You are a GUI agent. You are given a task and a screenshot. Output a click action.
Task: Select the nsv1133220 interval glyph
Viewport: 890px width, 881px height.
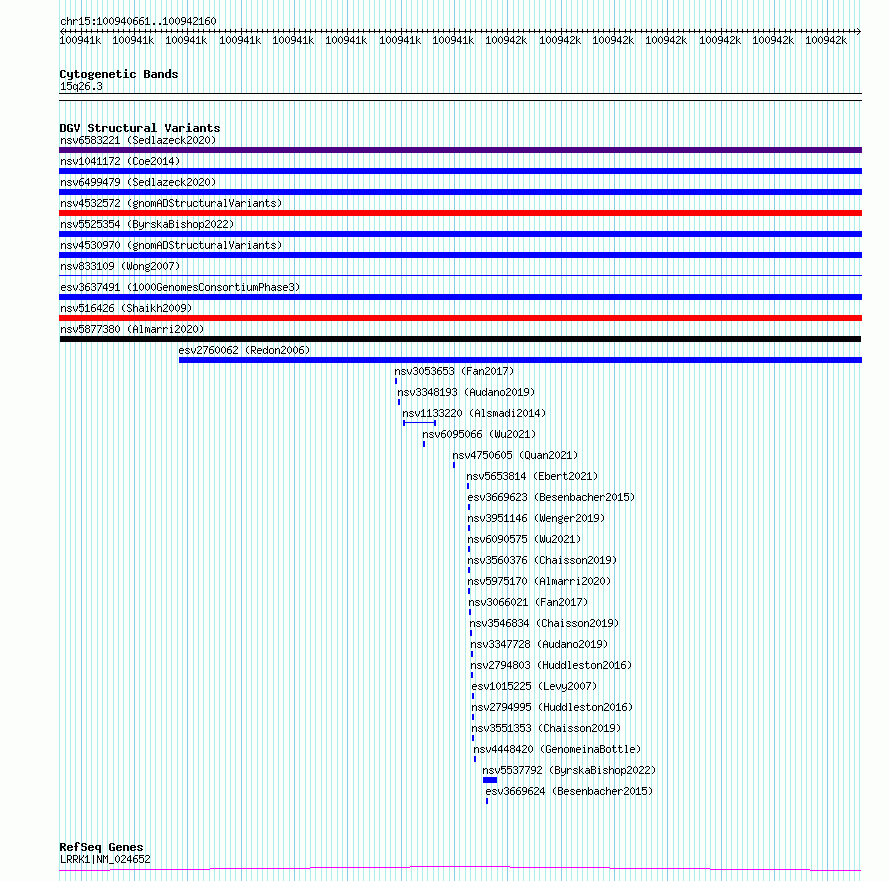pyautogui.click(x=419, y=423)
